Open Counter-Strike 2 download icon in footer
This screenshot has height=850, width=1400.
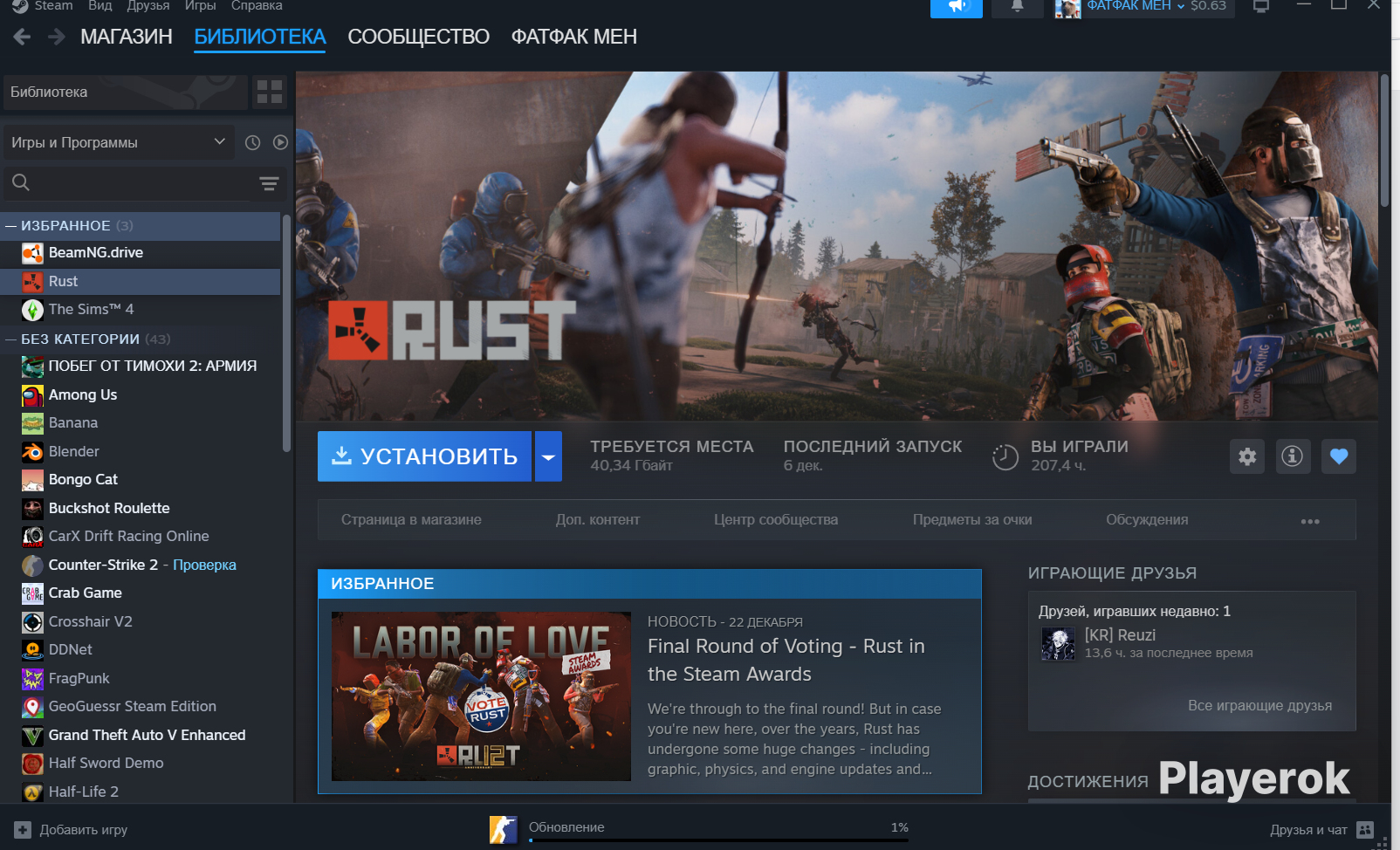(x=504, y=830)
